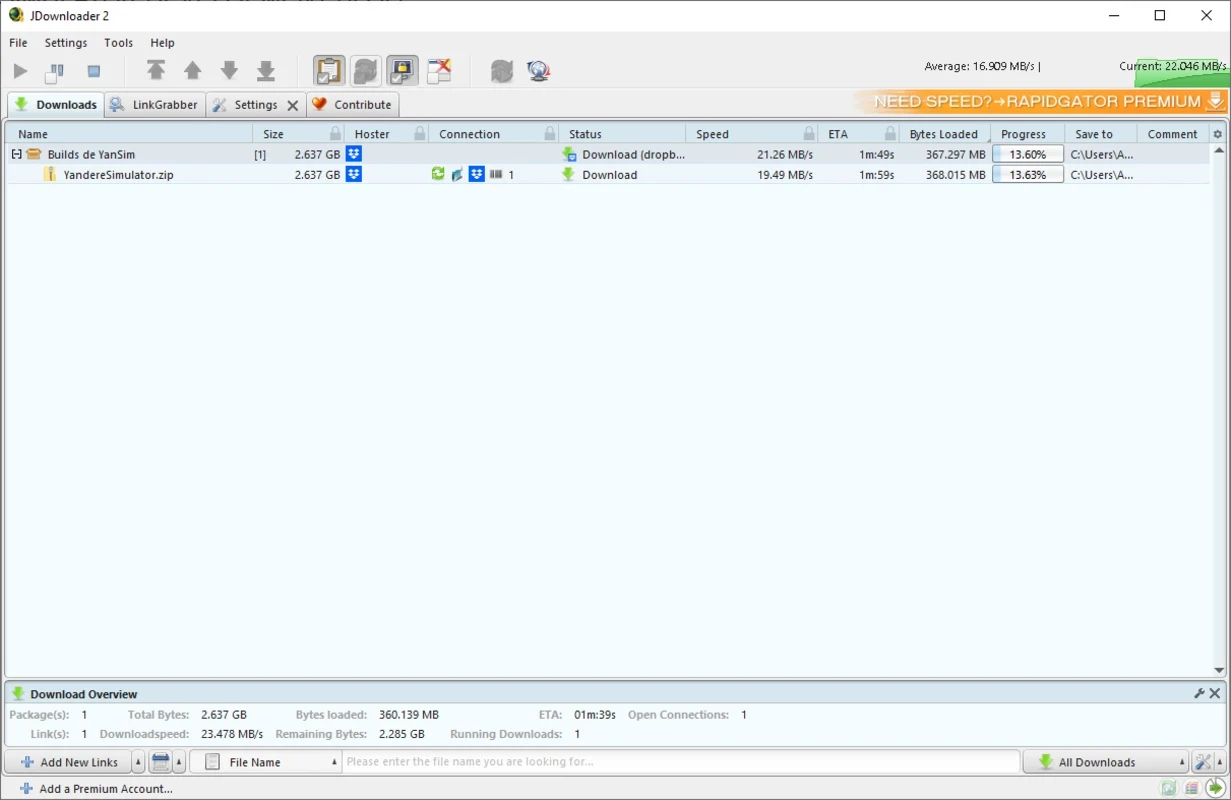
Task: Click the current speed graph meter
Action: (x=1181, y=72)
